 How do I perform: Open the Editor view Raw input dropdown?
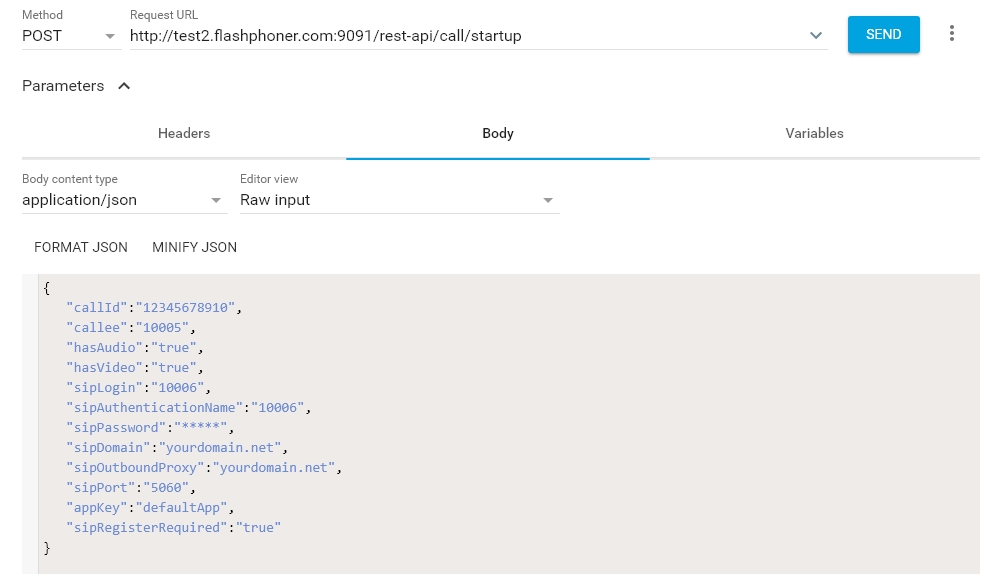pos(398,200)
